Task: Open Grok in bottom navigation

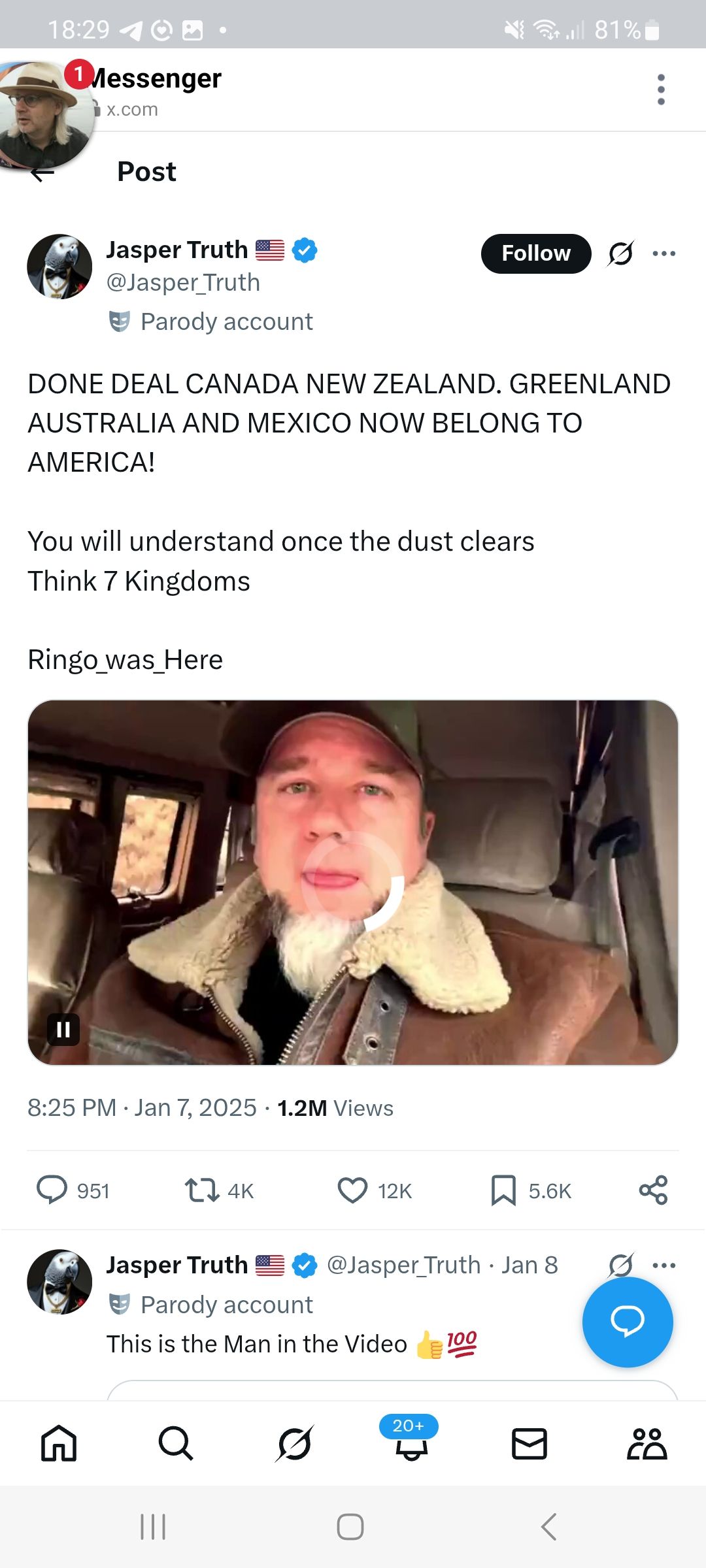Action: click(294, 1443)
